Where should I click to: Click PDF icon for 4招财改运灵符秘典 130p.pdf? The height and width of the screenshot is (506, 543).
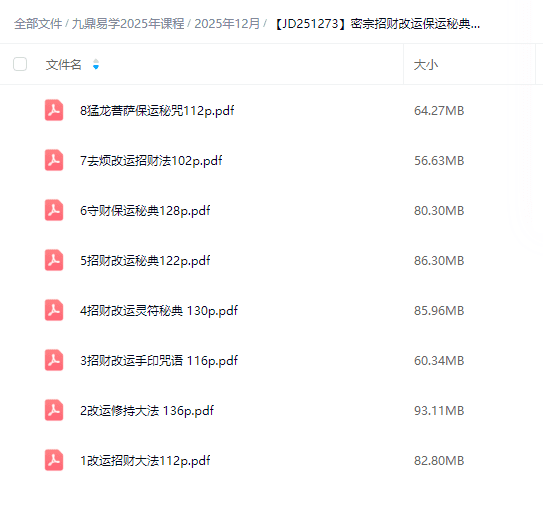[54, 310]
